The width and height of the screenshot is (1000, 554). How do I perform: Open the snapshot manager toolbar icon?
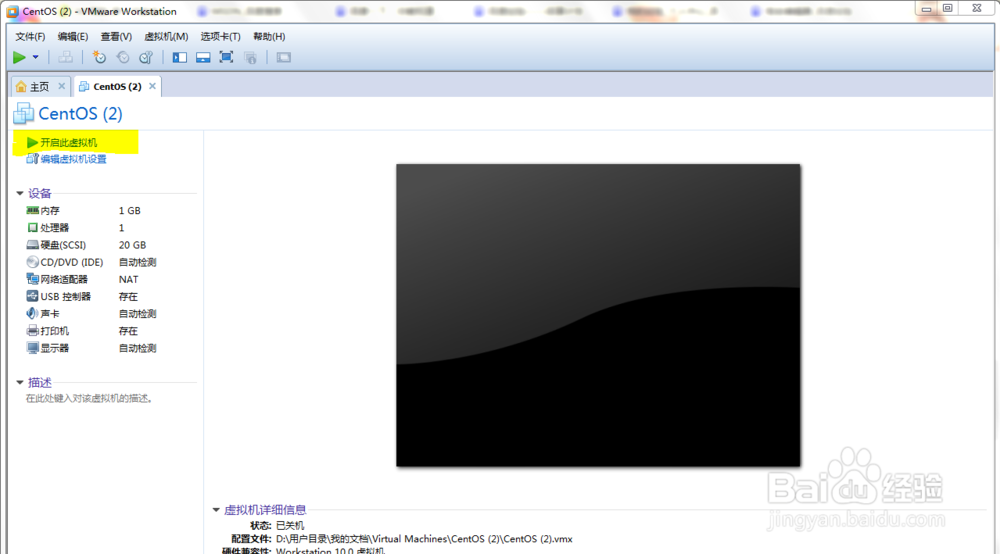tap(146, 57)
